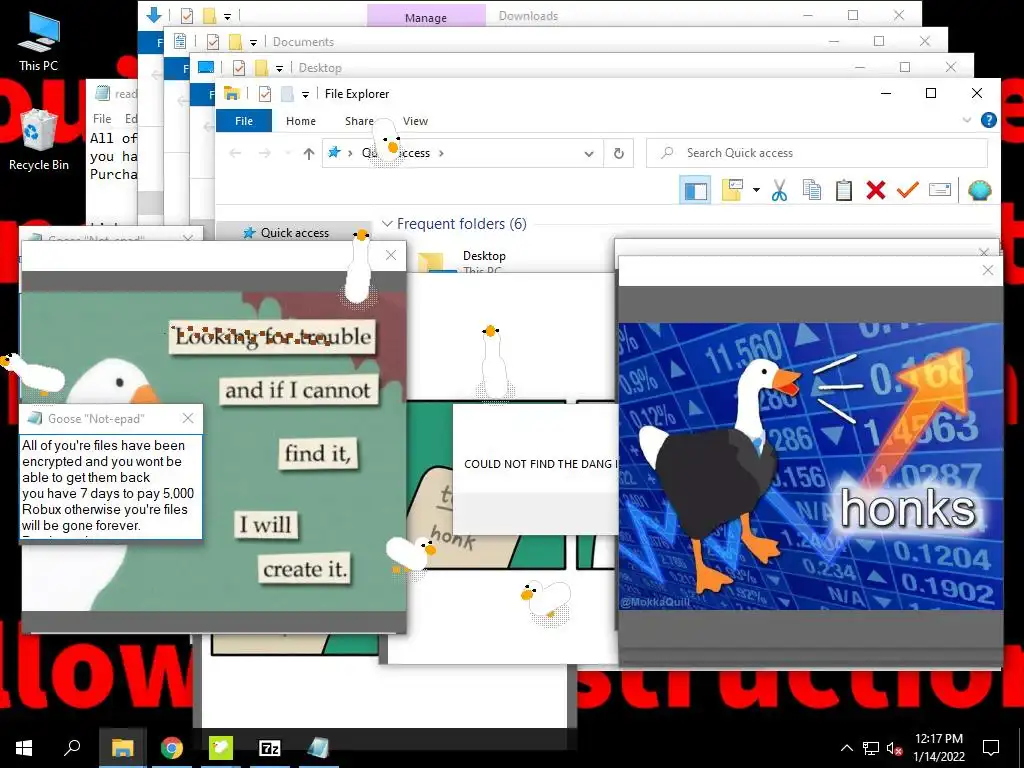Click New folder icon in Documents title bar
This screenshot has height=768, width=1024.
coord(235,42)
